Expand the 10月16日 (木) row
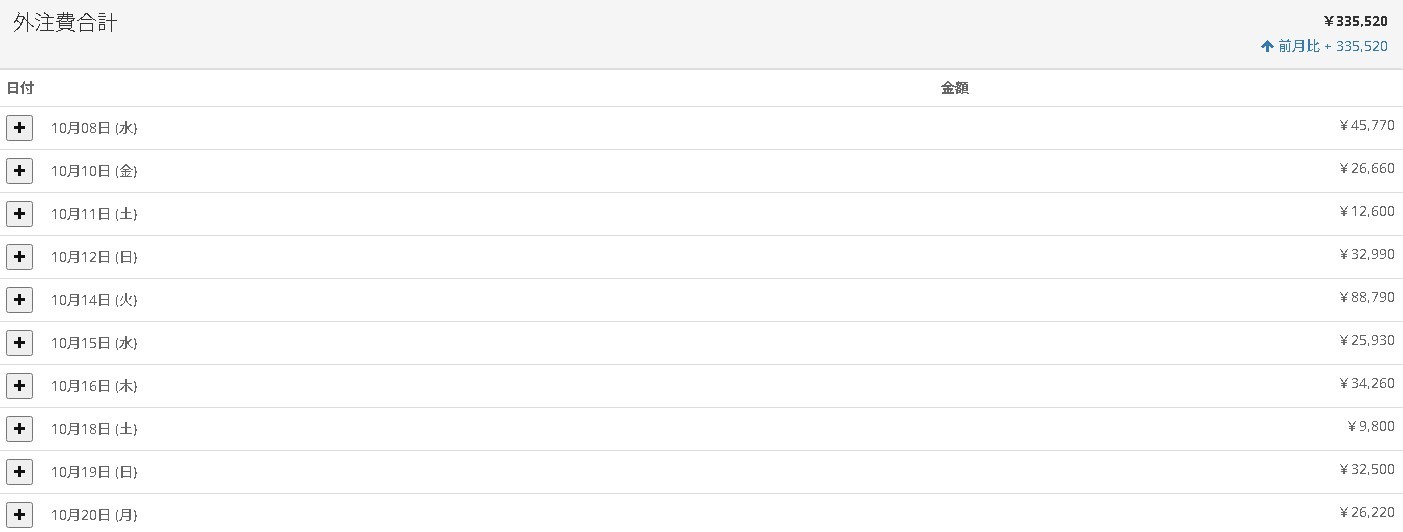 (x=19, y=386)
